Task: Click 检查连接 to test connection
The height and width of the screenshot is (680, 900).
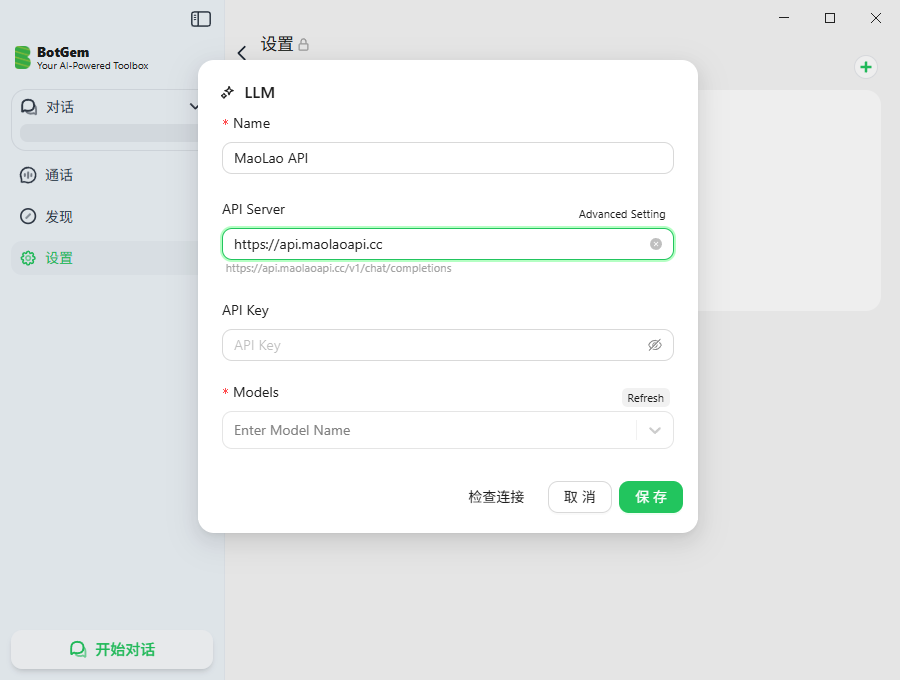Action: (x=496, y=497)
